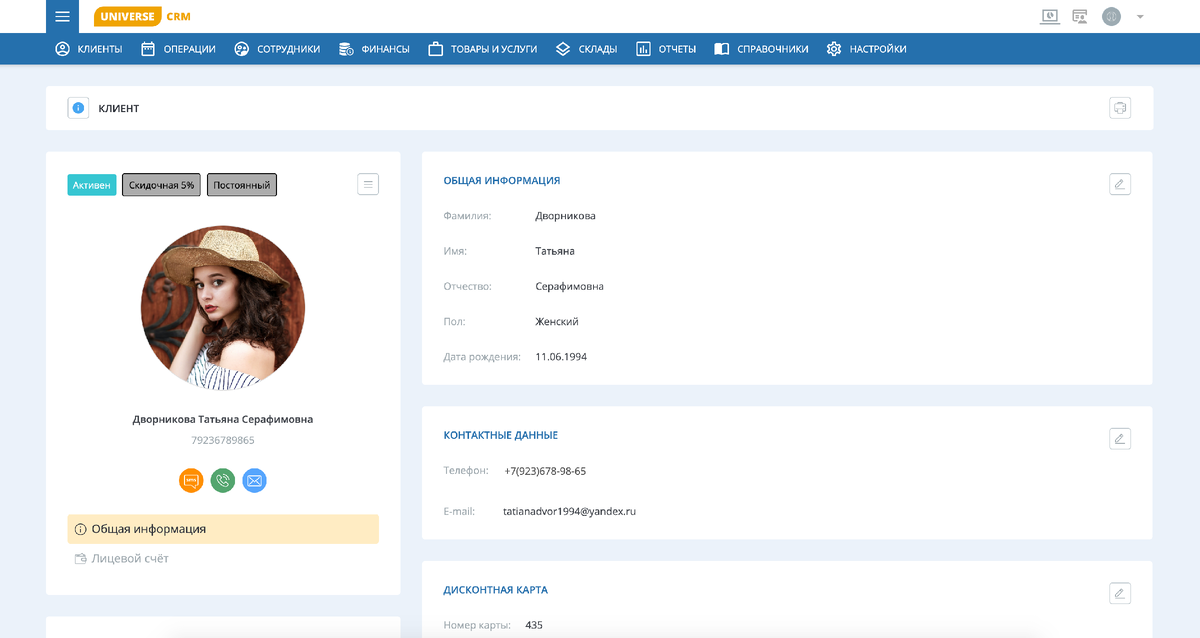Image resolution: width=1200 pixels, height=638 pixels.
Task: Click the gender value Женский
Action: tap(557, 322)
